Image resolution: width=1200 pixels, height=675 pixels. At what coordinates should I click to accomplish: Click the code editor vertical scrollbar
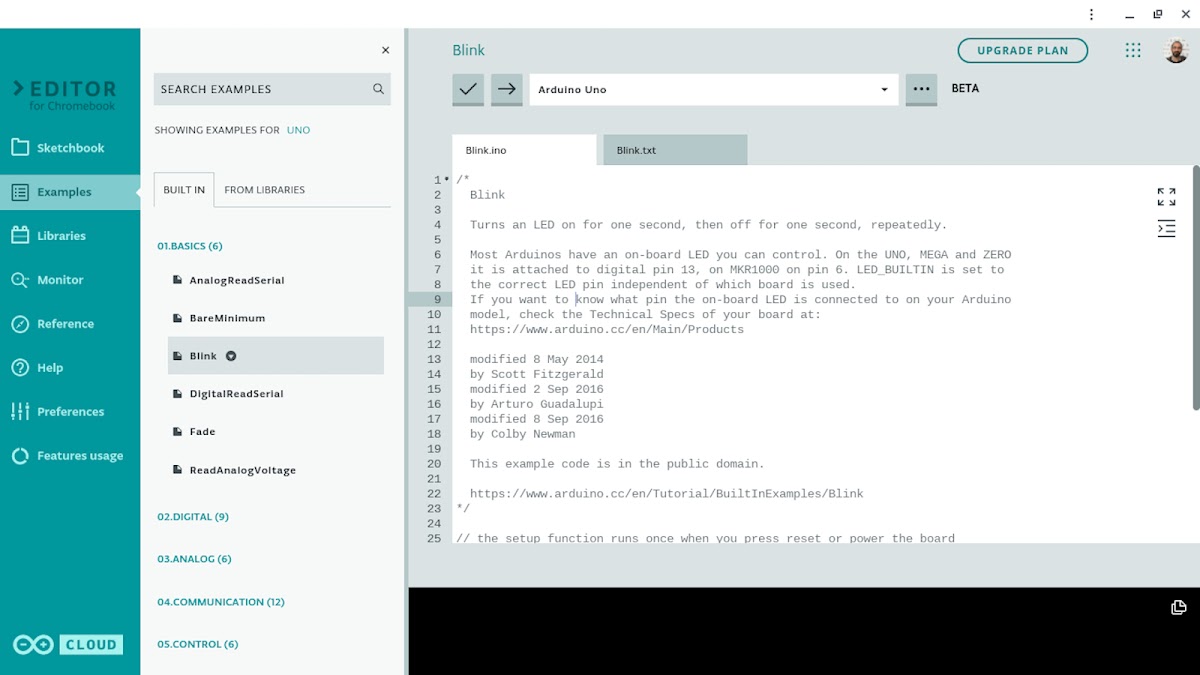pos(1196,290)
